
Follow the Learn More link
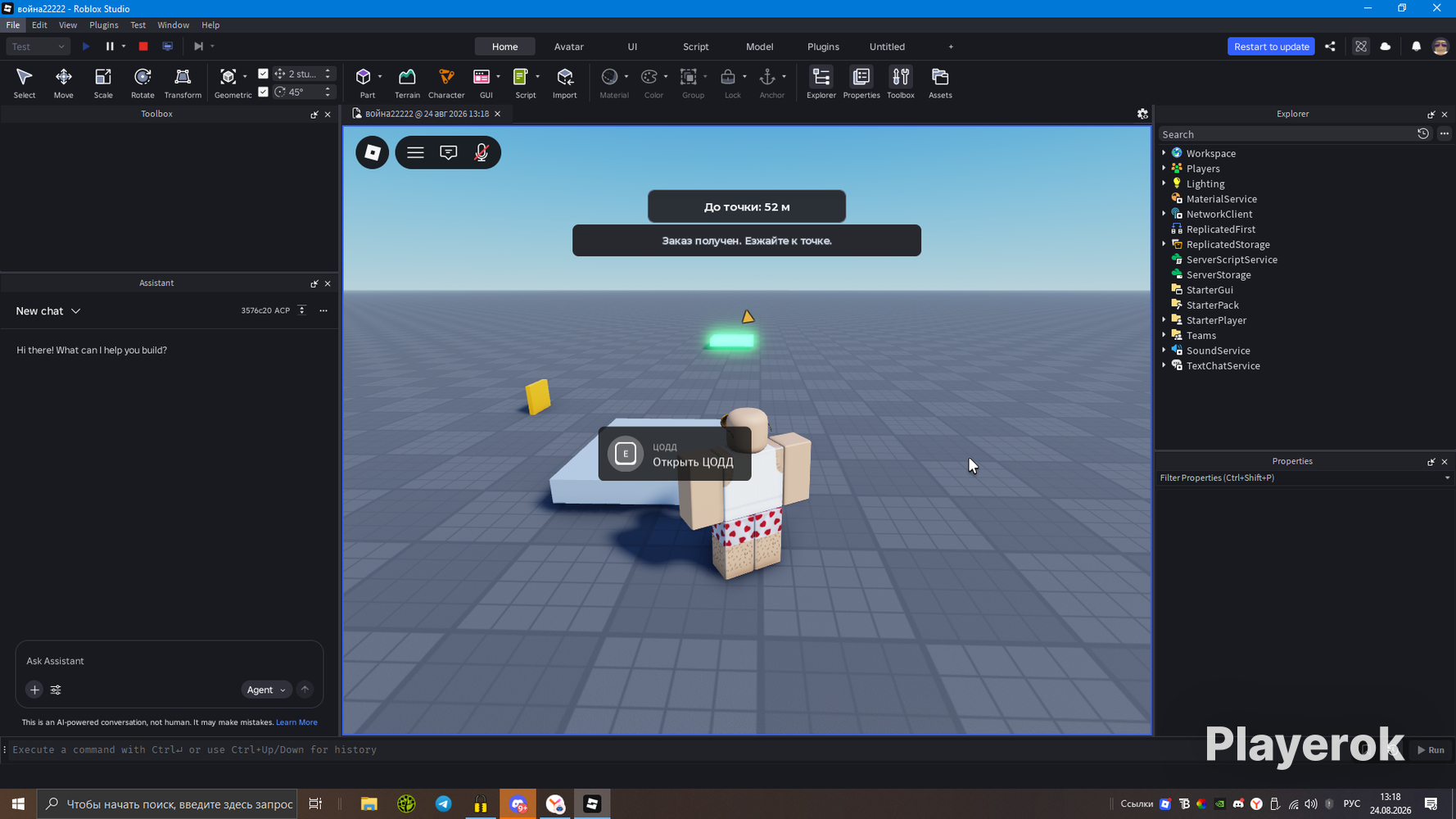pos(296,722)
